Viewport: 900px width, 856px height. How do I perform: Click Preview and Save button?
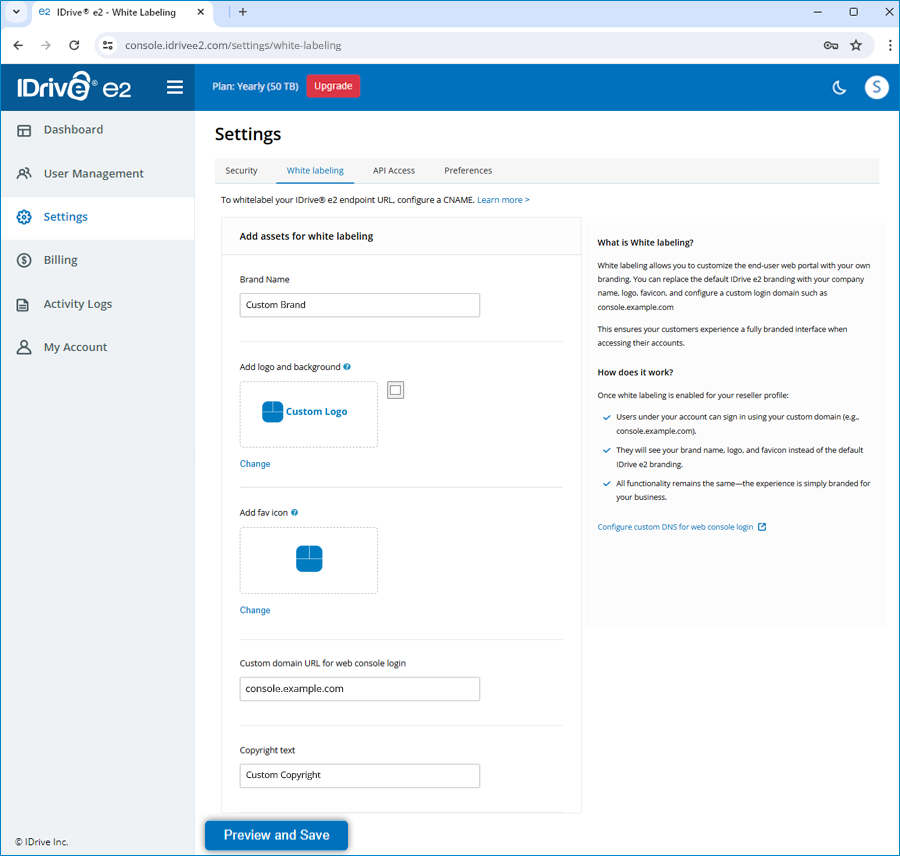tap(277, 835)
